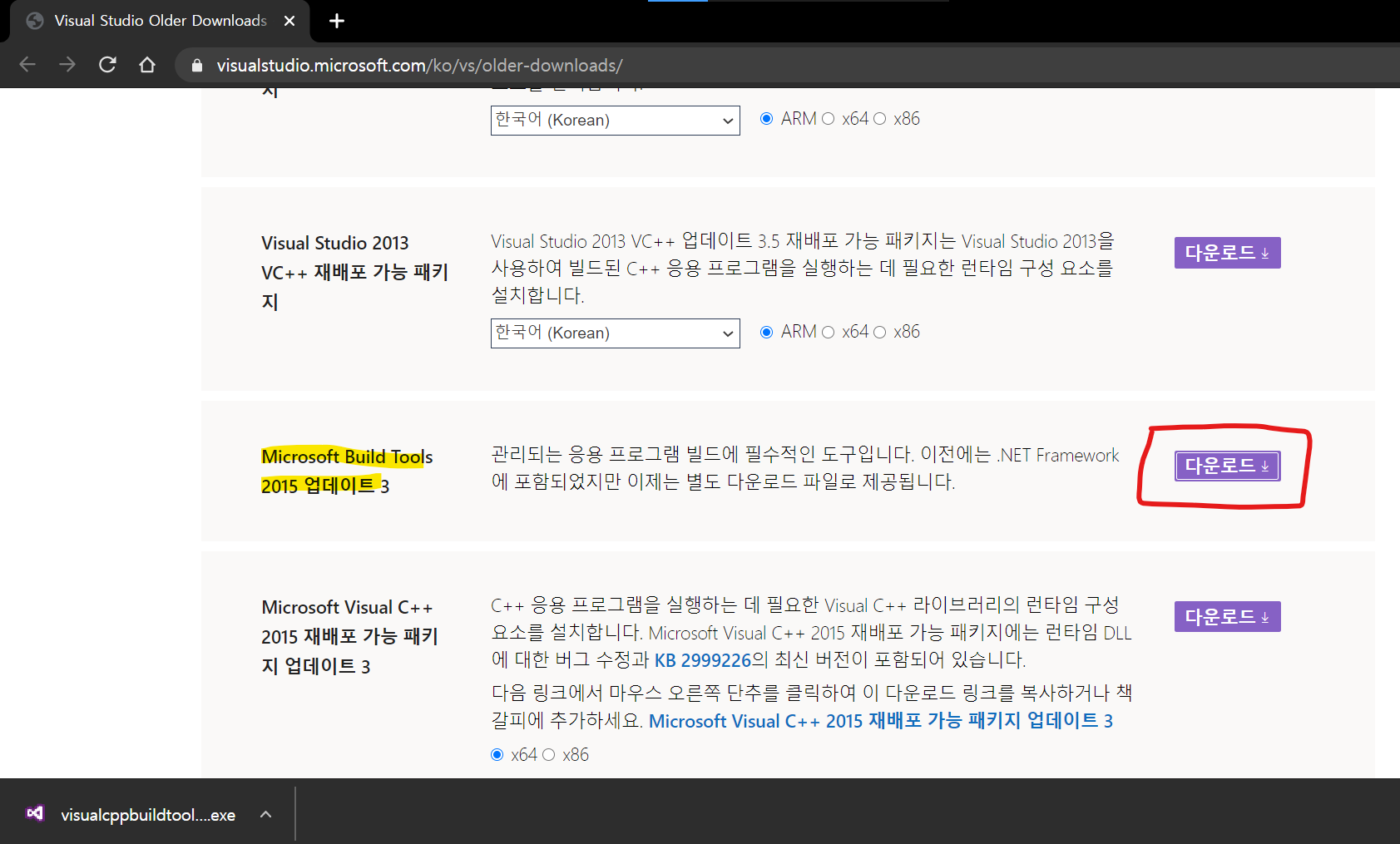Reload the page with the refresh icon
The image size is (1400, 844).
(107, 65)
